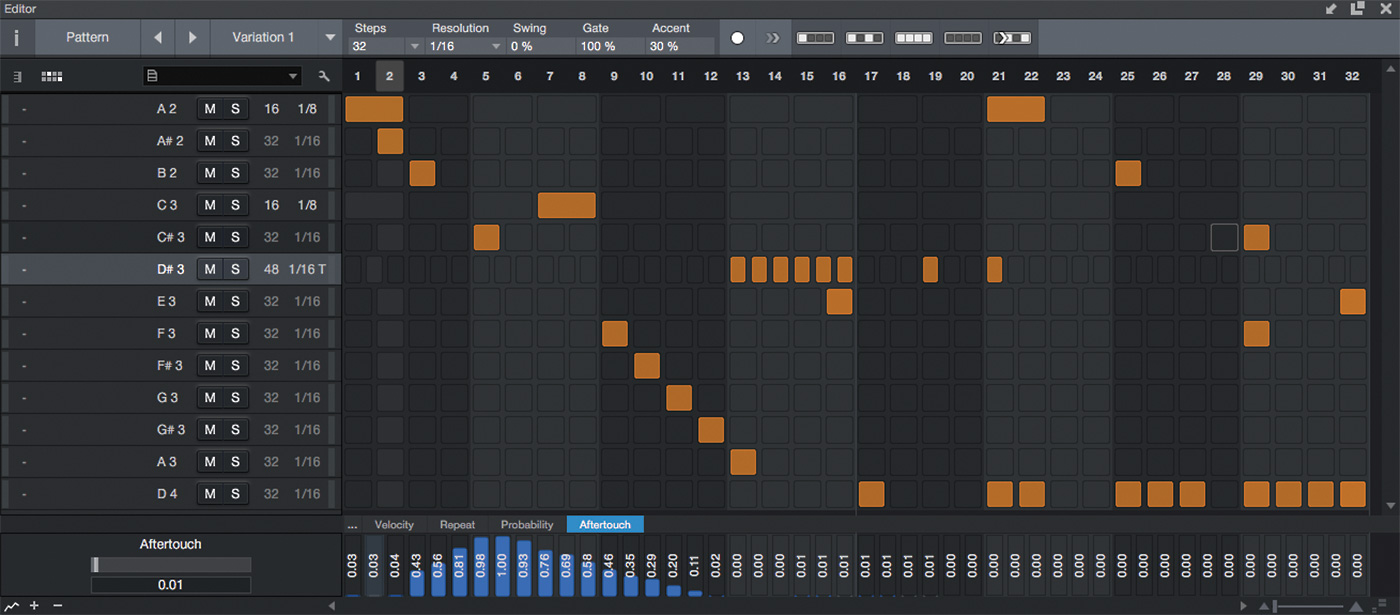Viewport: 1400px width, 615px height.
Task: Show the automation lane curve icon
Action: coord(11,606)
